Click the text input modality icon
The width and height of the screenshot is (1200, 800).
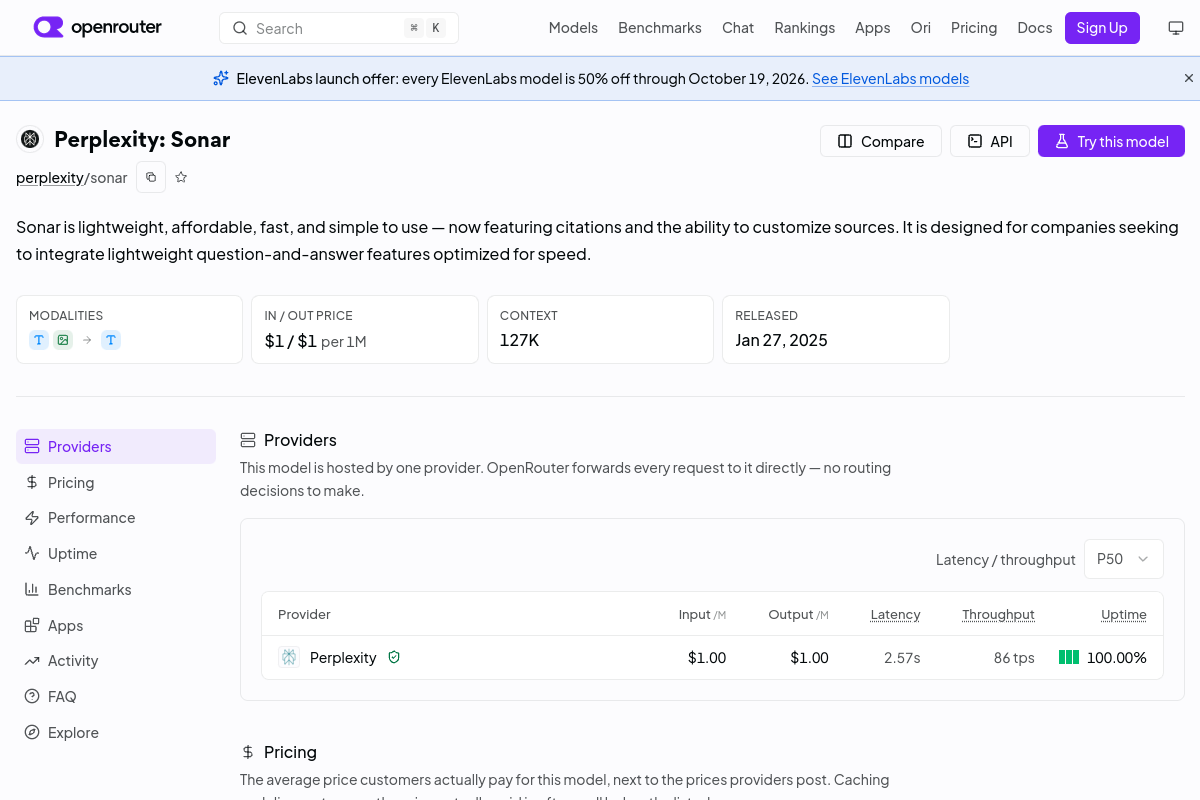(x=39, y=340)
